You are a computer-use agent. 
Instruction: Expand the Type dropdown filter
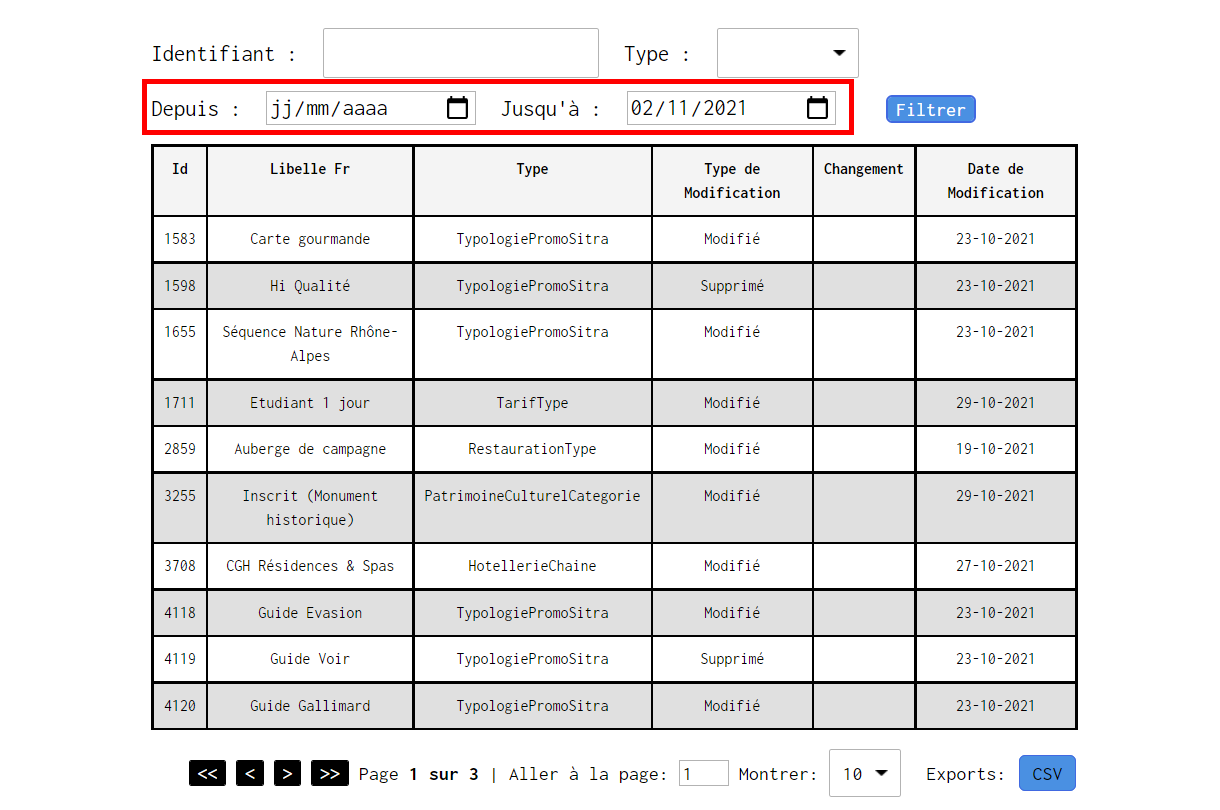788,53
